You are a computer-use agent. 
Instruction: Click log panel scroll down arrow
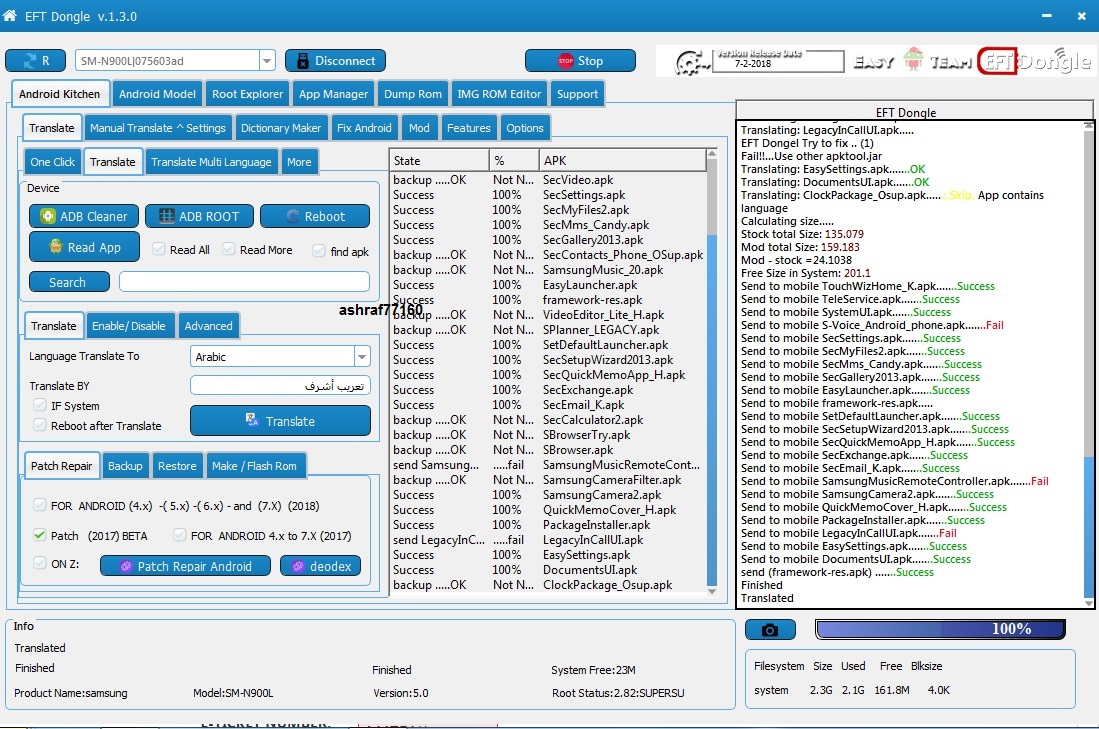pos(1088,603)
